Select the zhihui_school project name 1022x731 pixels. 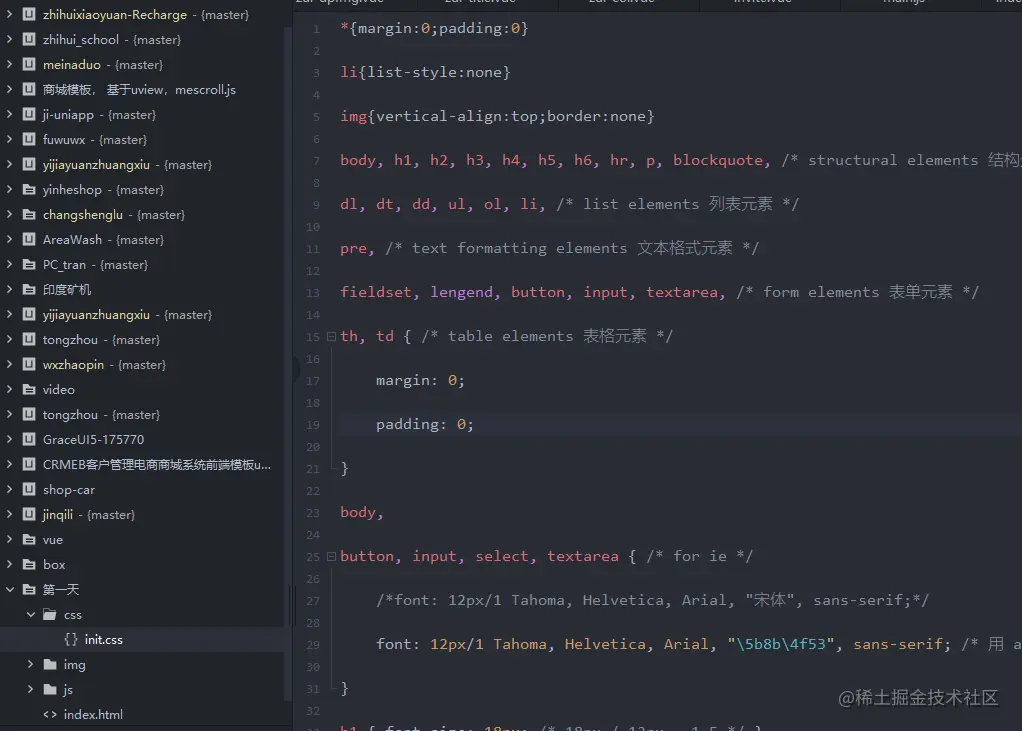click(81, 40)
